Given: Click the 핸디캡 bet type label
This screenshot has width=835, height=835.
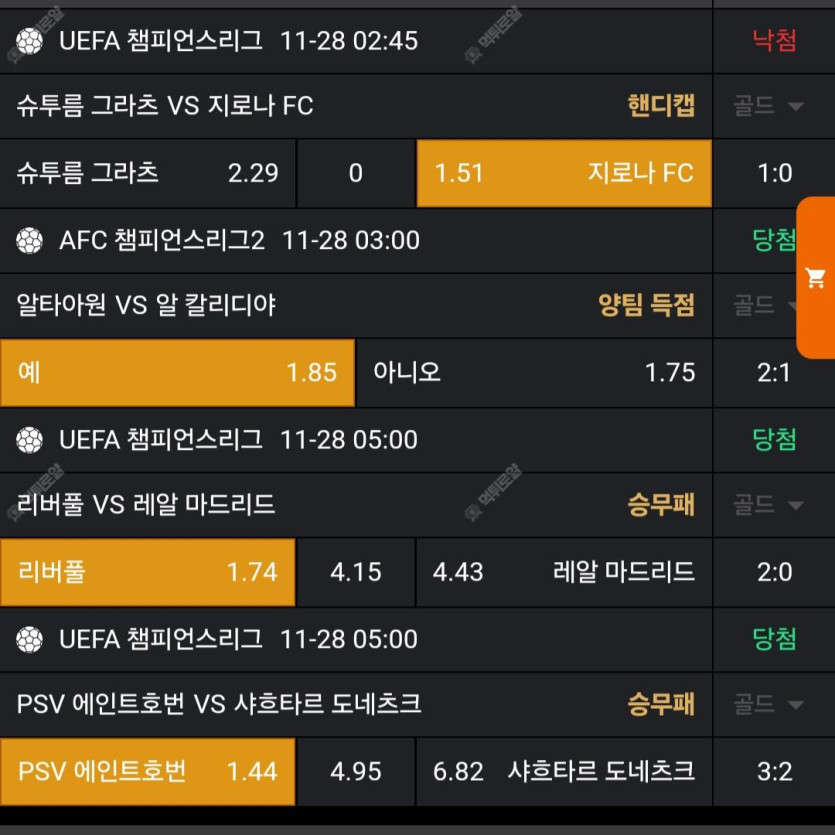Looking at the screenshot, I should [661, 105].
